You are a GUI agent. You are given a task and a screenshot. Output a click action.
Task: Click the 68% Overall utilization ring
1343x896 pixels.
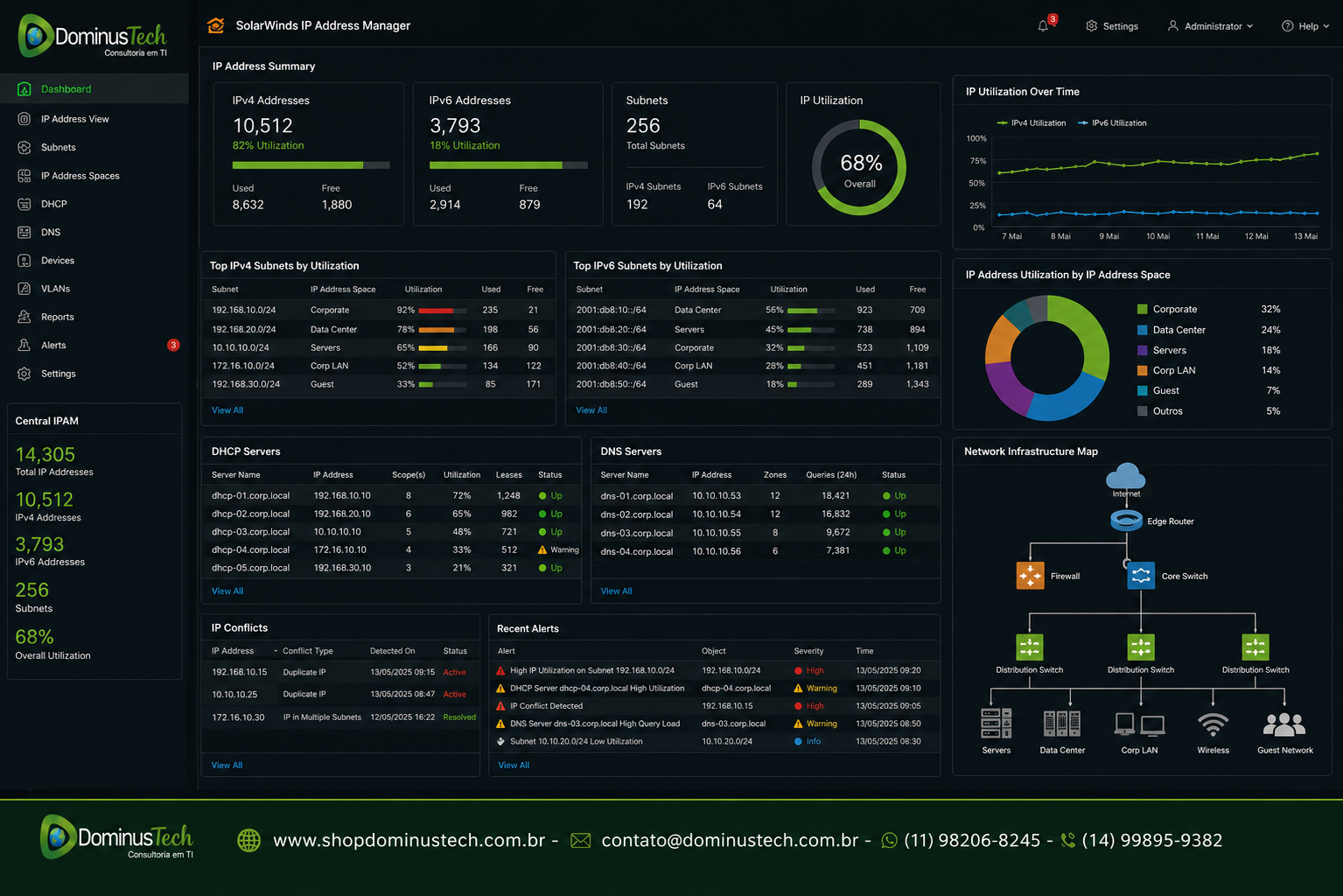coord(859,168)
